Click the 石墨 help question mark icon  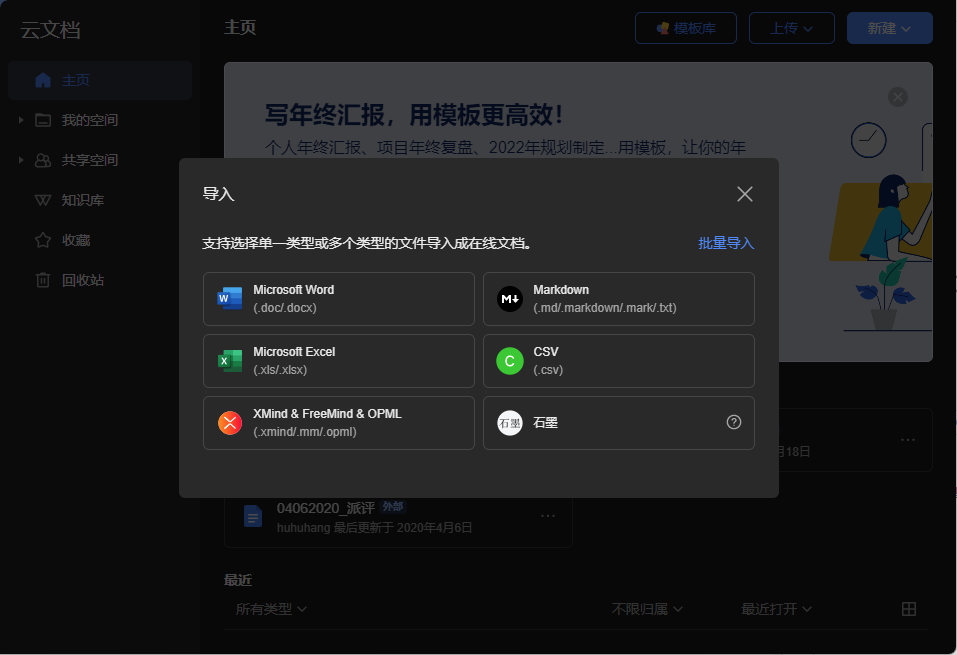tap(734, 422)
